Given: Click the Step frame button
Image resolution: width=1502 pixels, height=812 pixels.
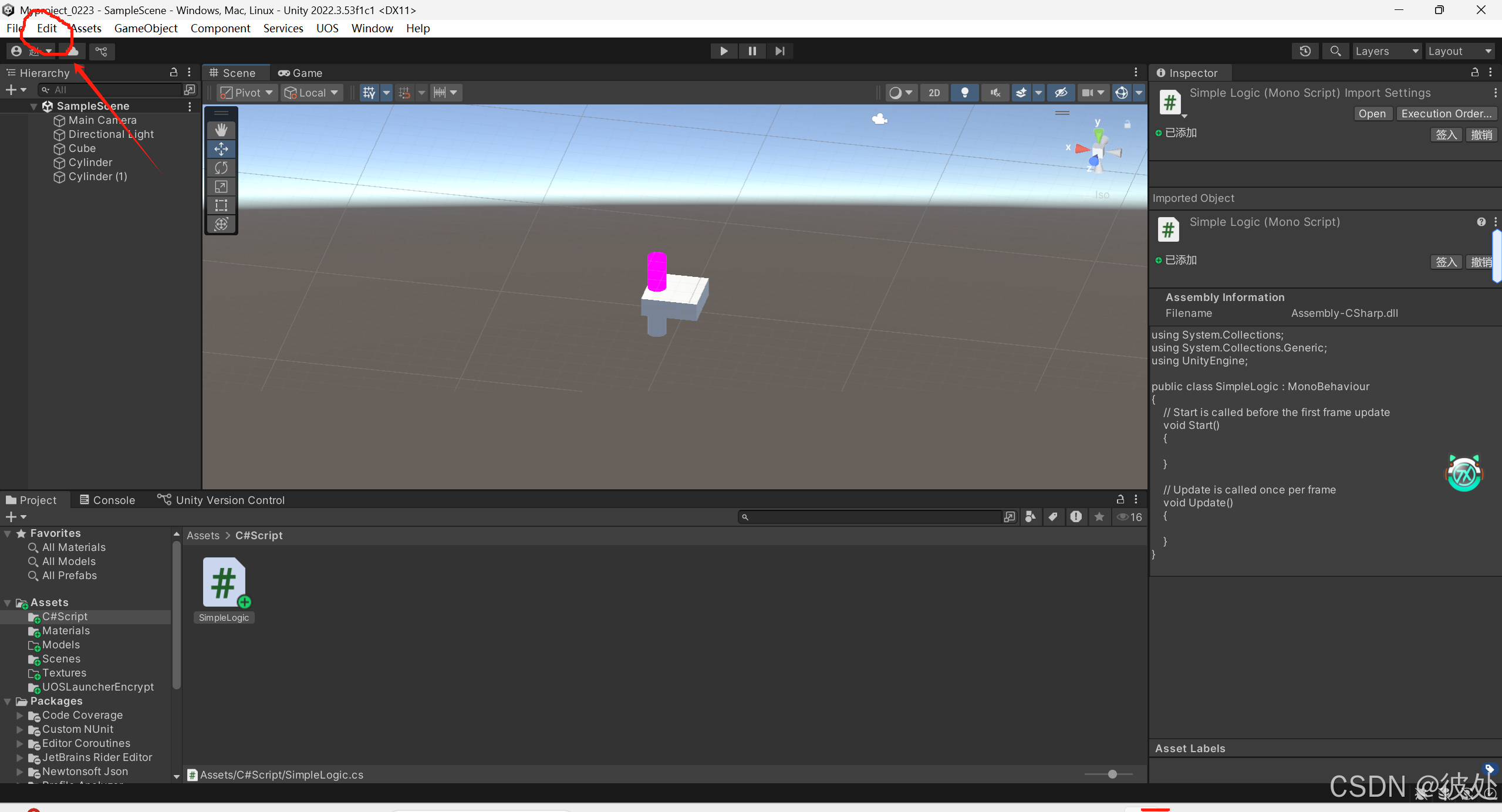Looking at the screenshot, I should coord(779,51).
